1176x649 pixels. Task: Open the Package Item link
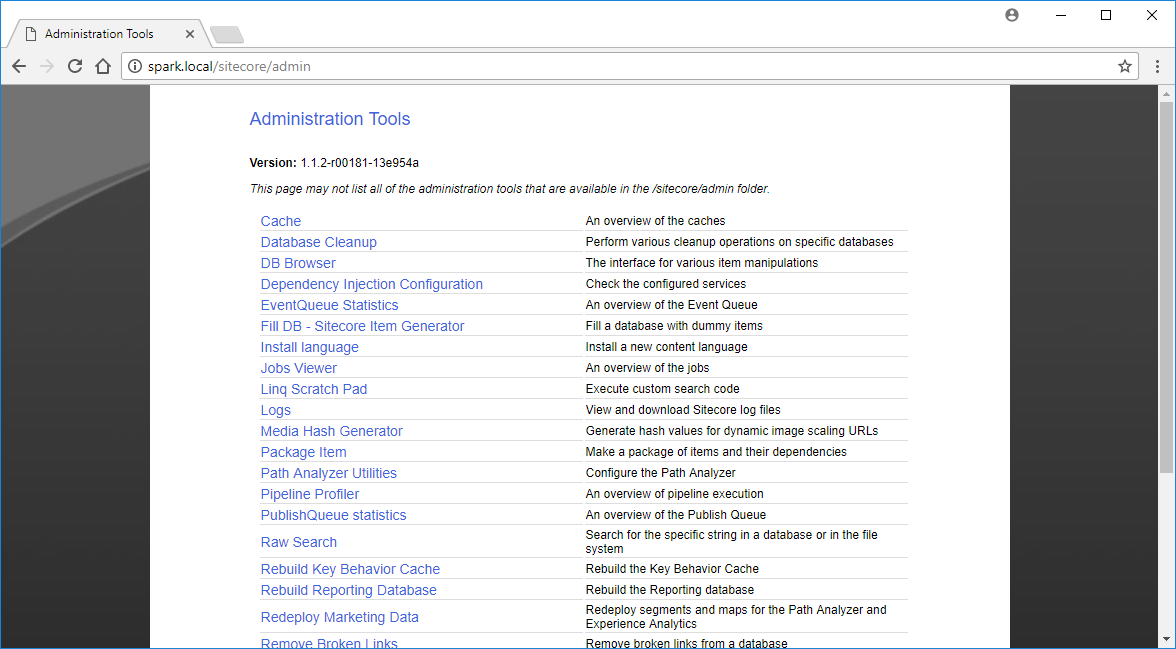(303, 452)
